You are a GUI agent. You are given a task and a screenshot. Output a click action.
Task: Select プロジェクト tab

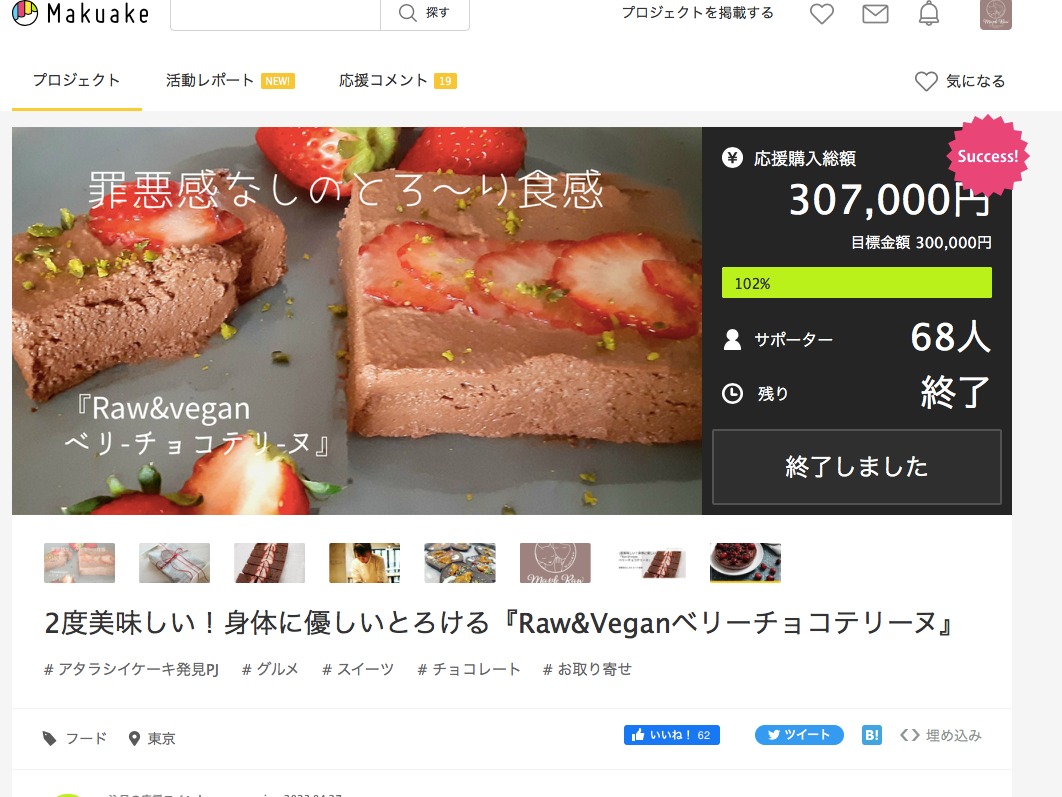77,80
